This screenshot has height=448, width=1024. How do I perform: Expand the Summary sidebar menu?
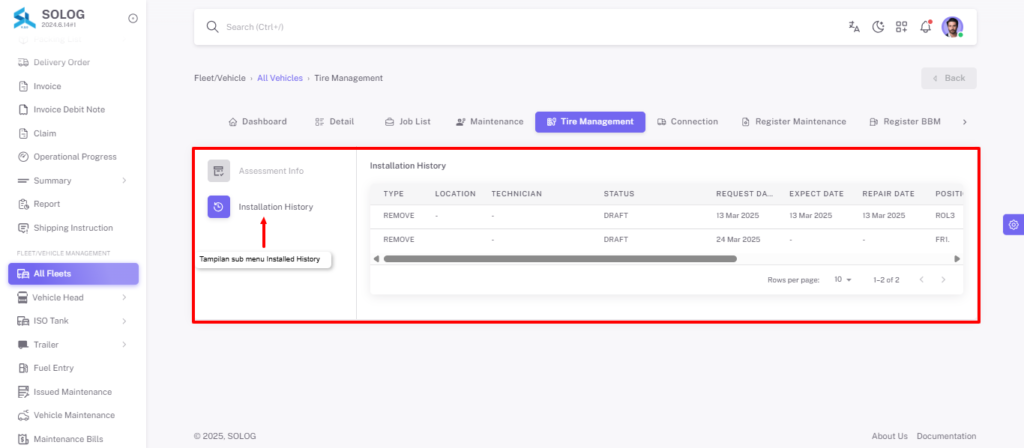(73, 180)
